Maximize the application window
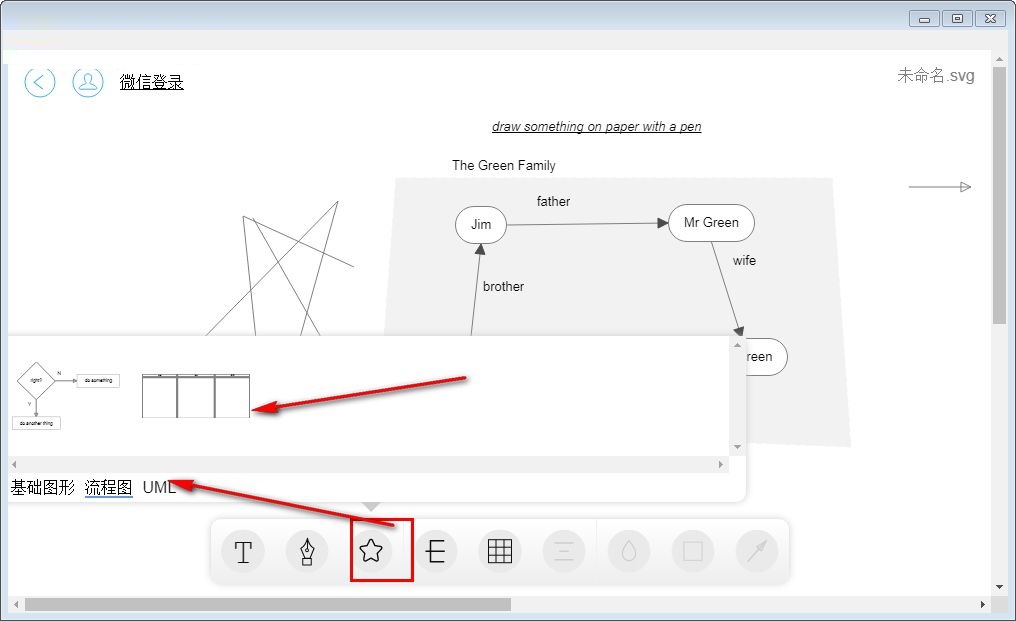Screen dimensions: 1016x621 (x=957, y=19)
